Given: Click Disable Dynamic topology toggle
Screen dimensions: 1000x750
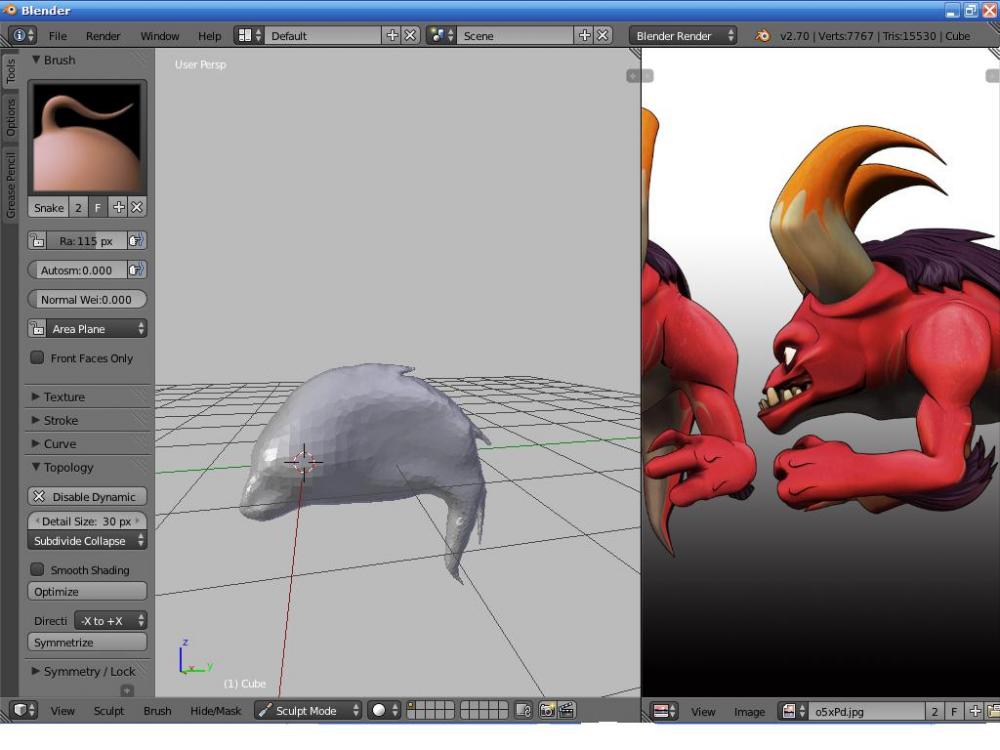Looking at the screenshot, I should click(87, 497).
